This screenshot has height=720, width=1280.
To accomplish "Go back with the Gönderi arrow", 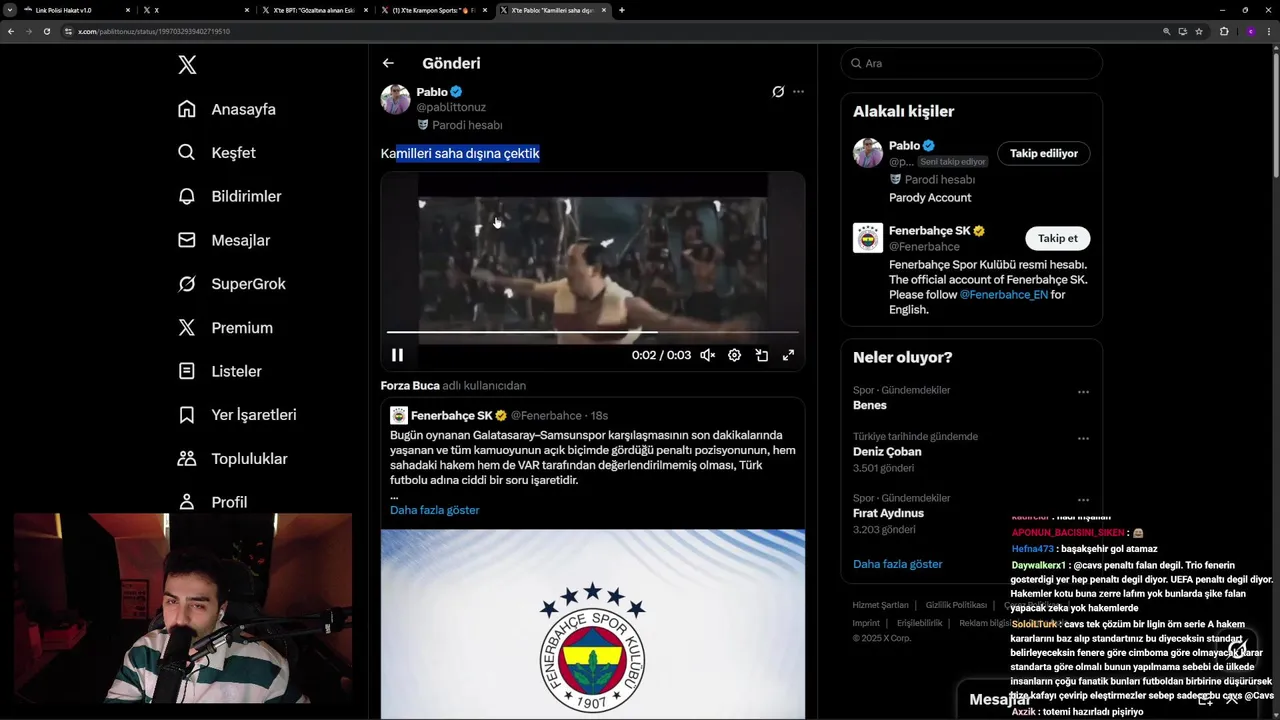I will tap(388, 63).
